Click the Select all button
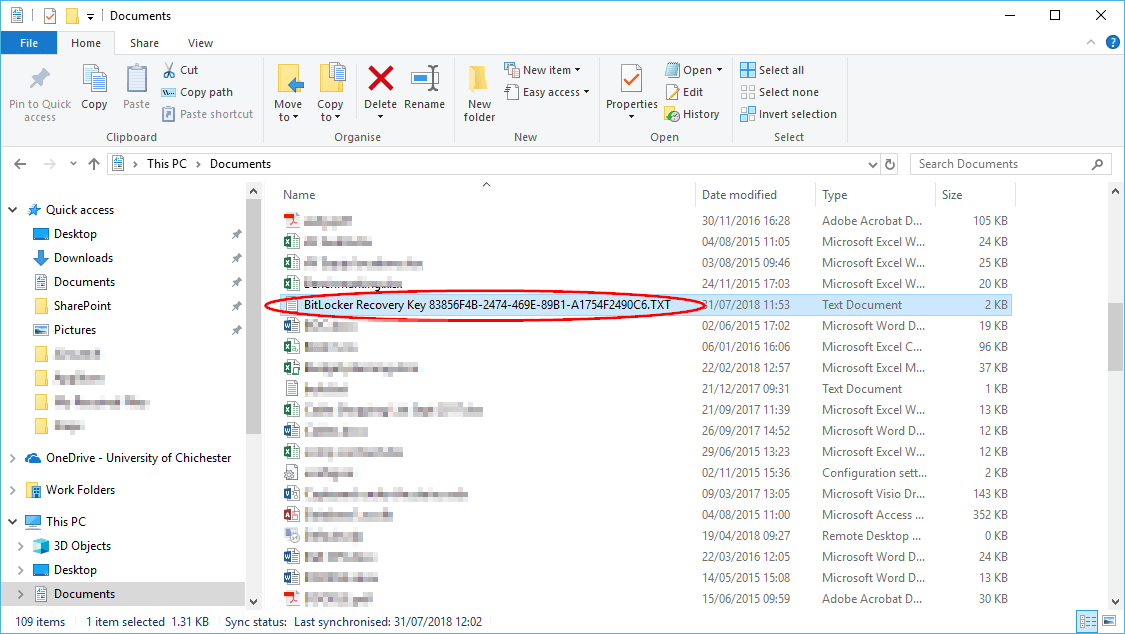Image resolution: width=1125 pixels, height=634 pixels. click(x=772, y=69)
